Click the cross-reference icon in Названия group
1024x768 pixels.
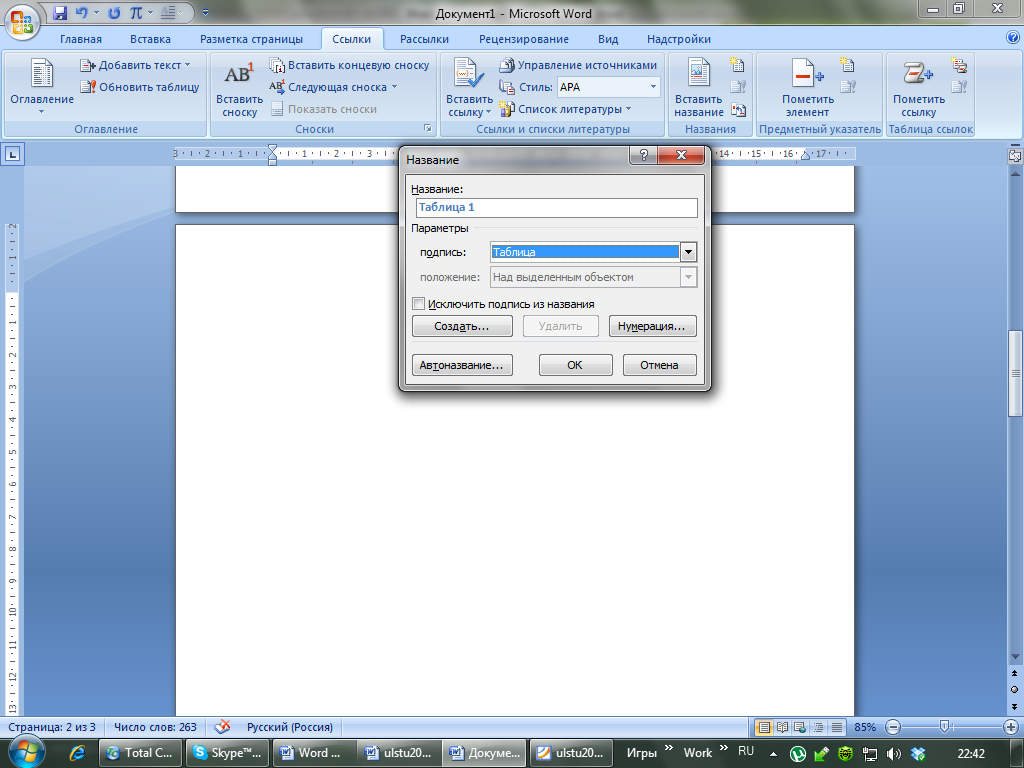(739, 109)
